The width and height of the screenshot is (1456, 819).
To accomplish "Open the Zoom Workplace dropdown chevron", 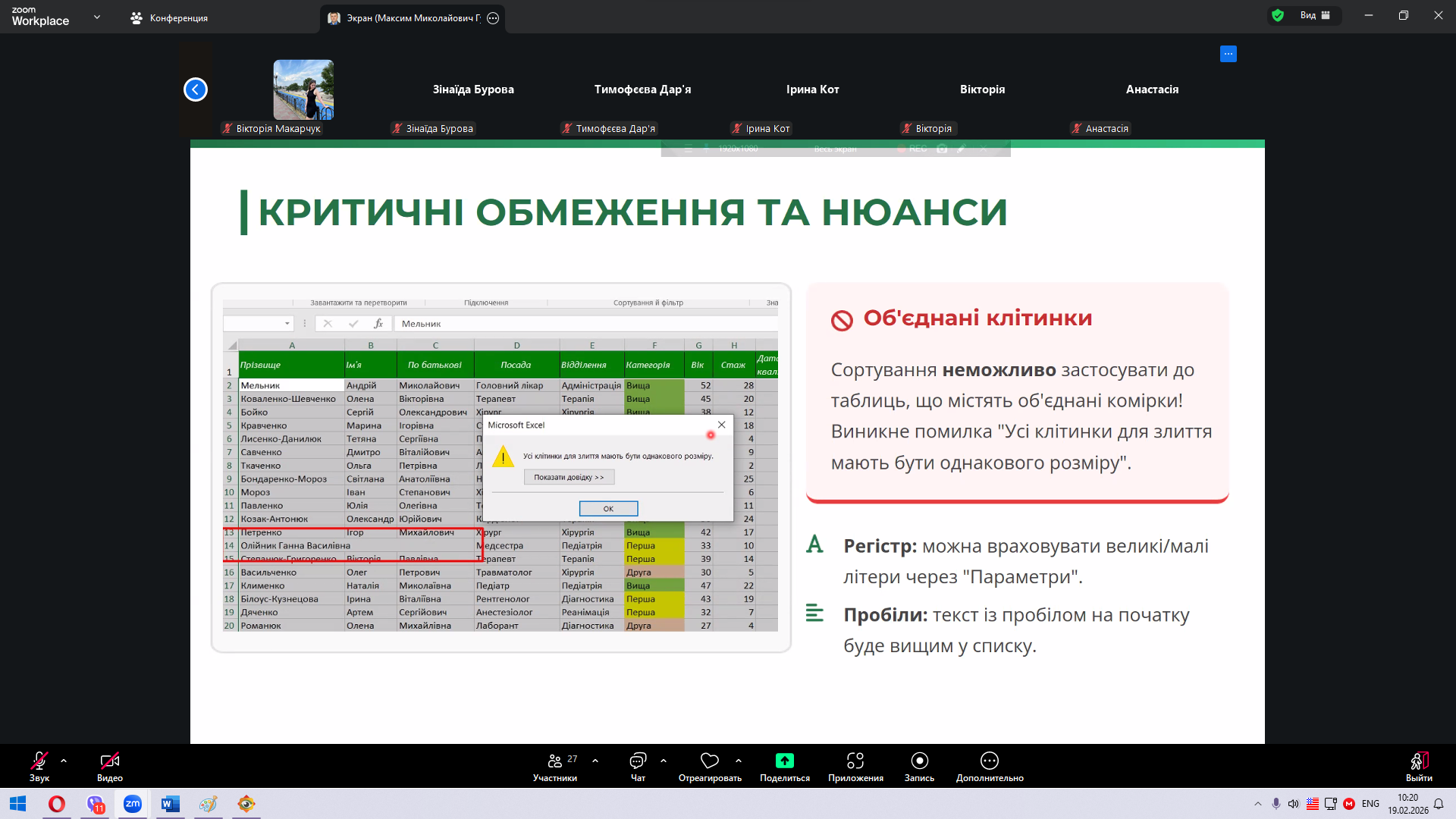I will (x=97, y=17).
